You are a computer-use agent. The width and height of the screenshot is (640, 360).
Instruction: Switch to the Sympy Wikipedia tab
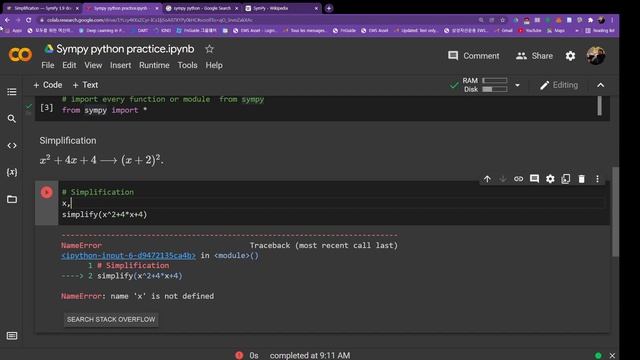click(281, 8)
